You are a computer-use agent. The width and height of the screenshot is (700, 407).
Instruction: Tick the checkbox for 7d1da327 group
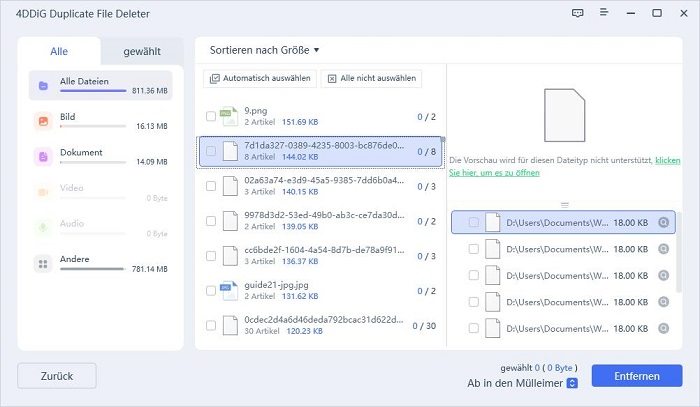tap(211, 151)
